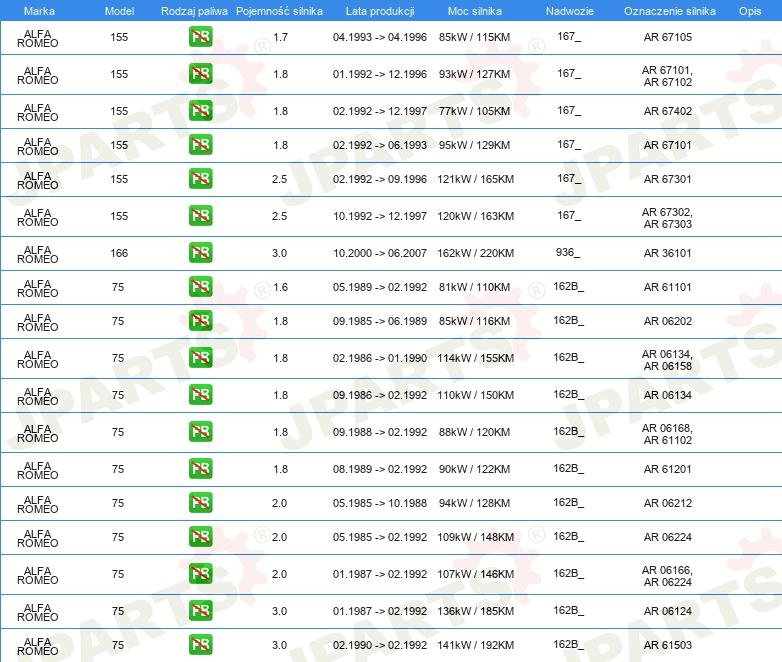Click the Rodzaj paliwa column header
The height and width of the screenshot is (662, 782).
point(194,11)
